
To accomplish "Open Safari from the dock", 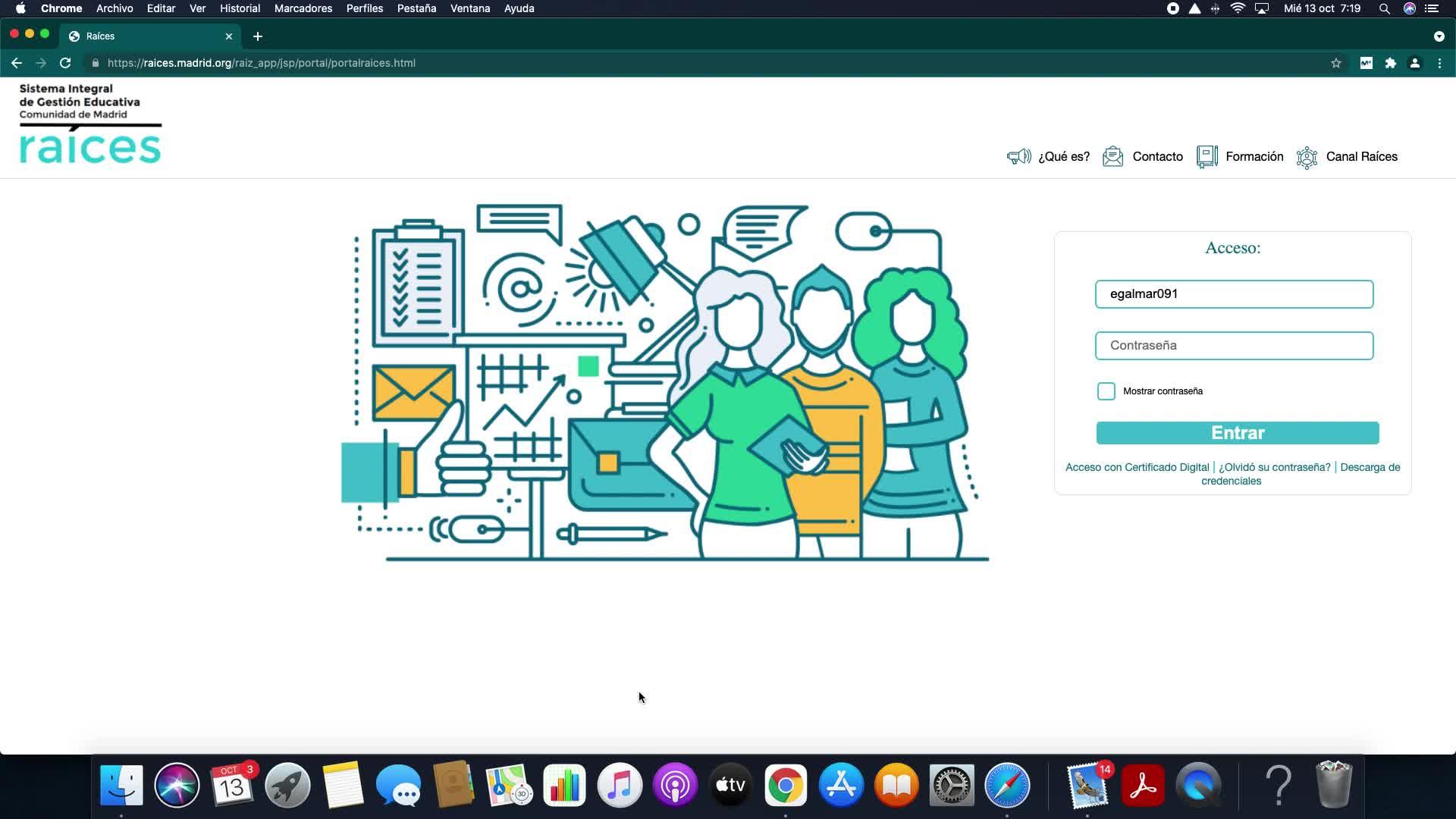I will point(1006,785).
